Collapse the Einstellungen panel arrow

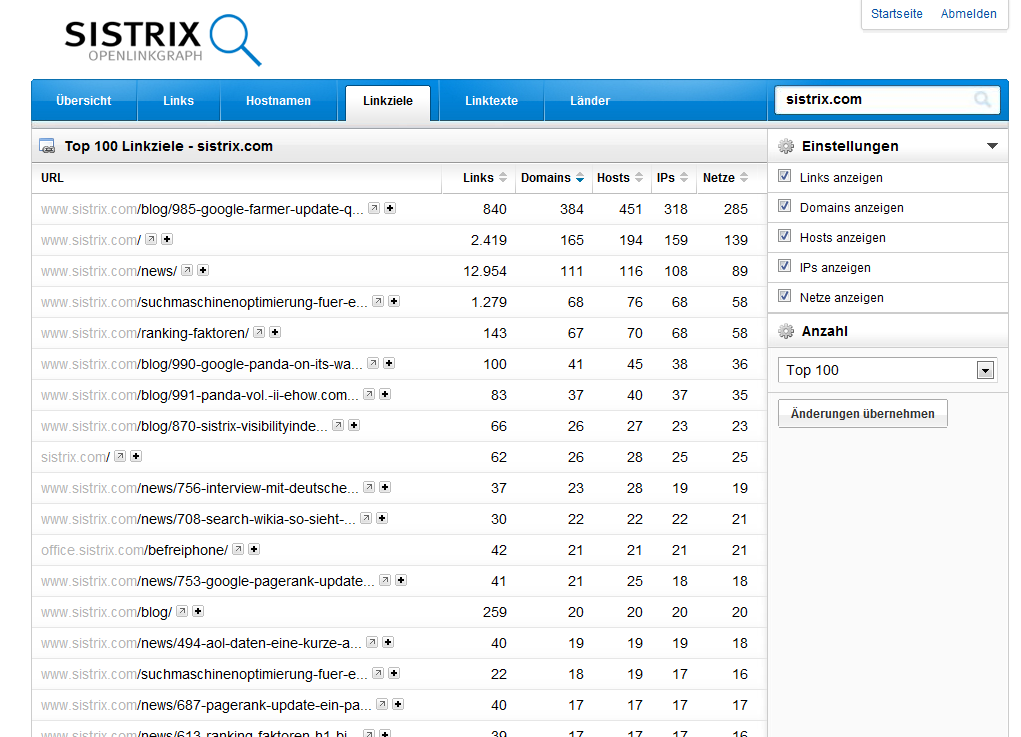[x=992, y=146]
